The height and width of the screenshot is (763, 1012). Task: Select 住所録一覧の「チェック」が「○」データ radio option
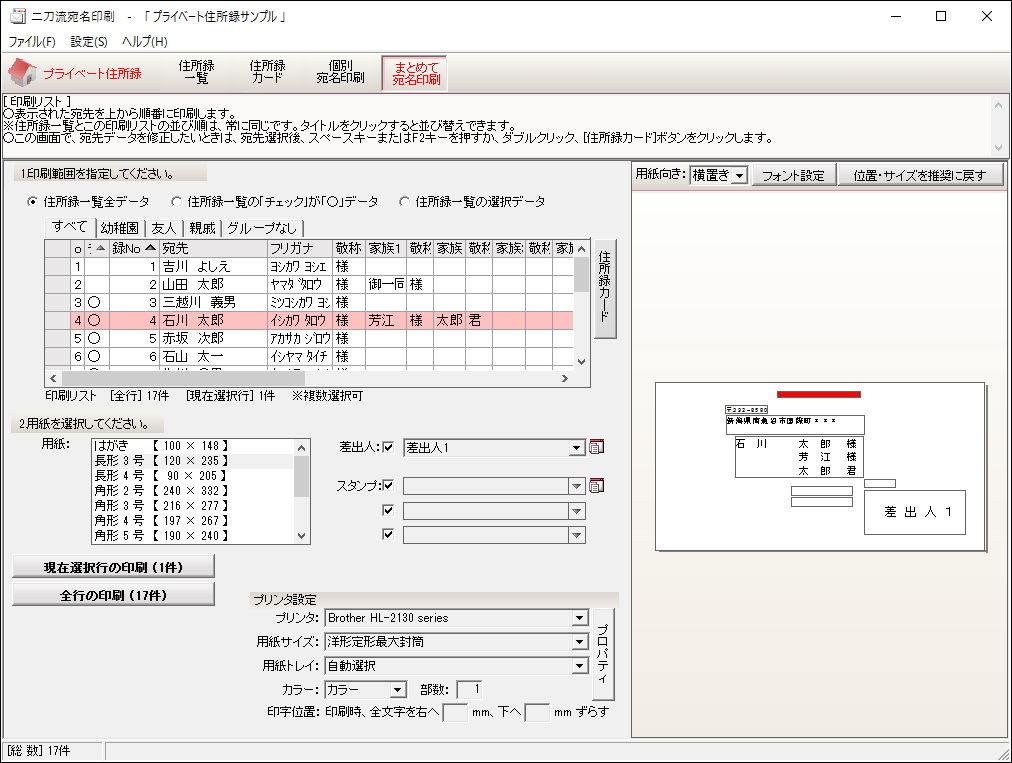(176, 202)
